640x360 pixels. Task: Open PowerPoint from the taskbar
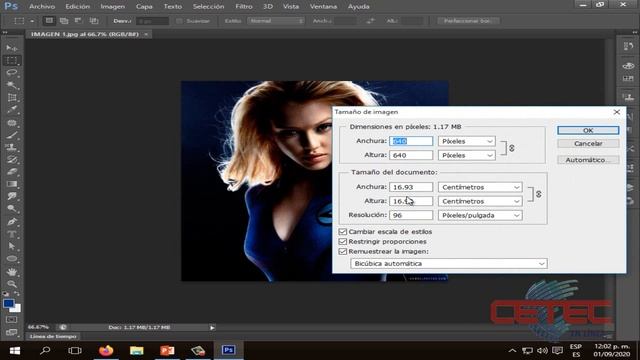point(167,351)
